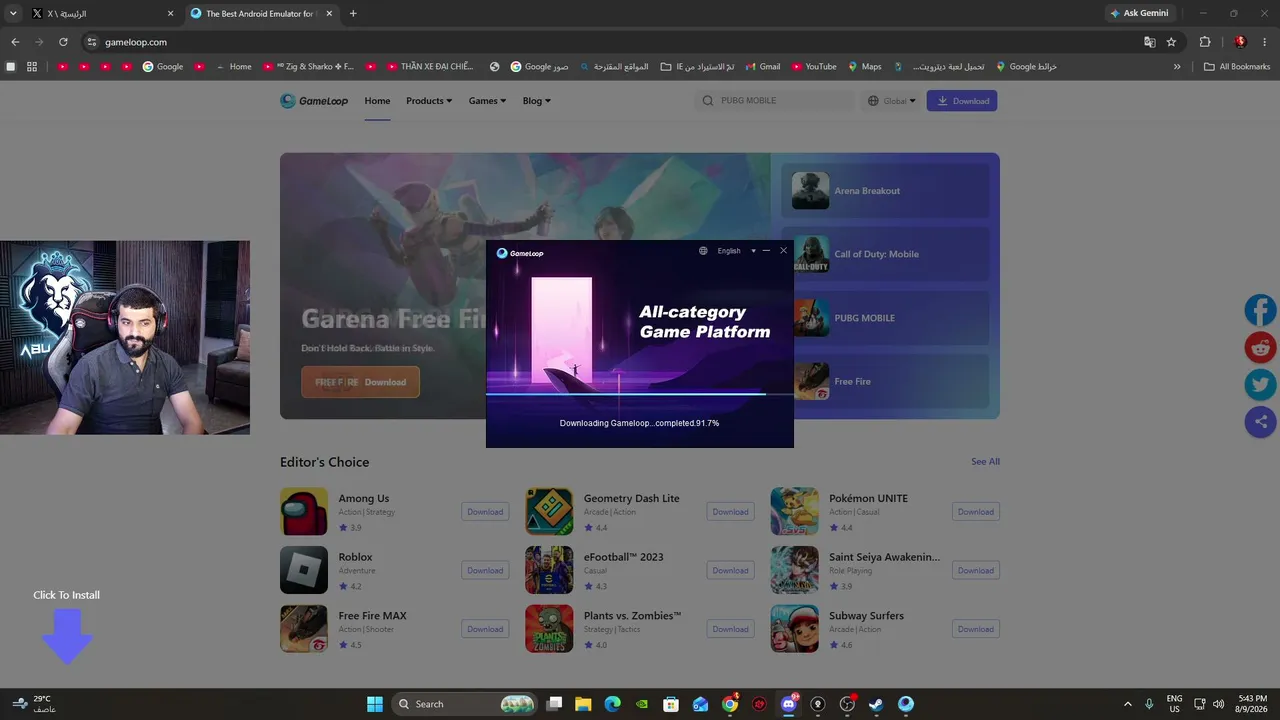Bookmark this page with the star icon
Image resolution: width=1280 pixels, height=720 pixels.
coord(1171,42)
